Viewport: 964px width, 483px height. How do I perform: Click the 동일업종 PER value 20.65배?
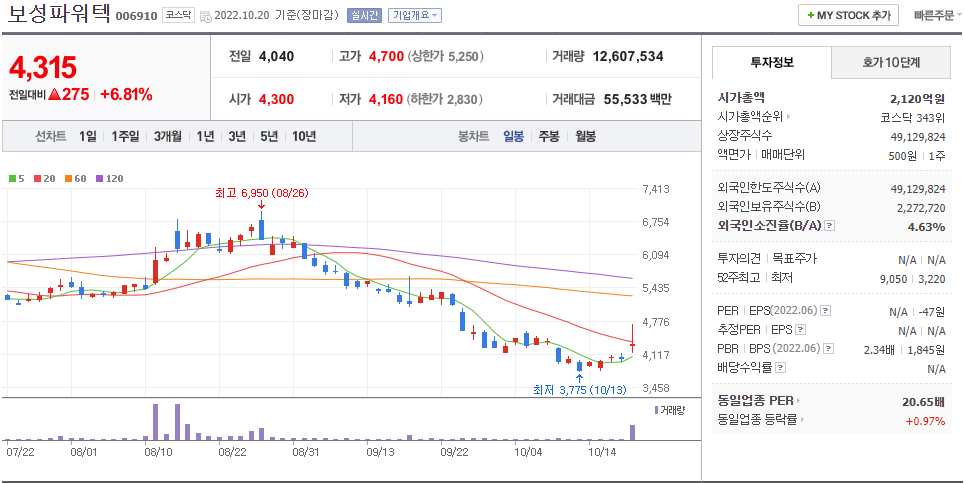[x=923, y=402]
